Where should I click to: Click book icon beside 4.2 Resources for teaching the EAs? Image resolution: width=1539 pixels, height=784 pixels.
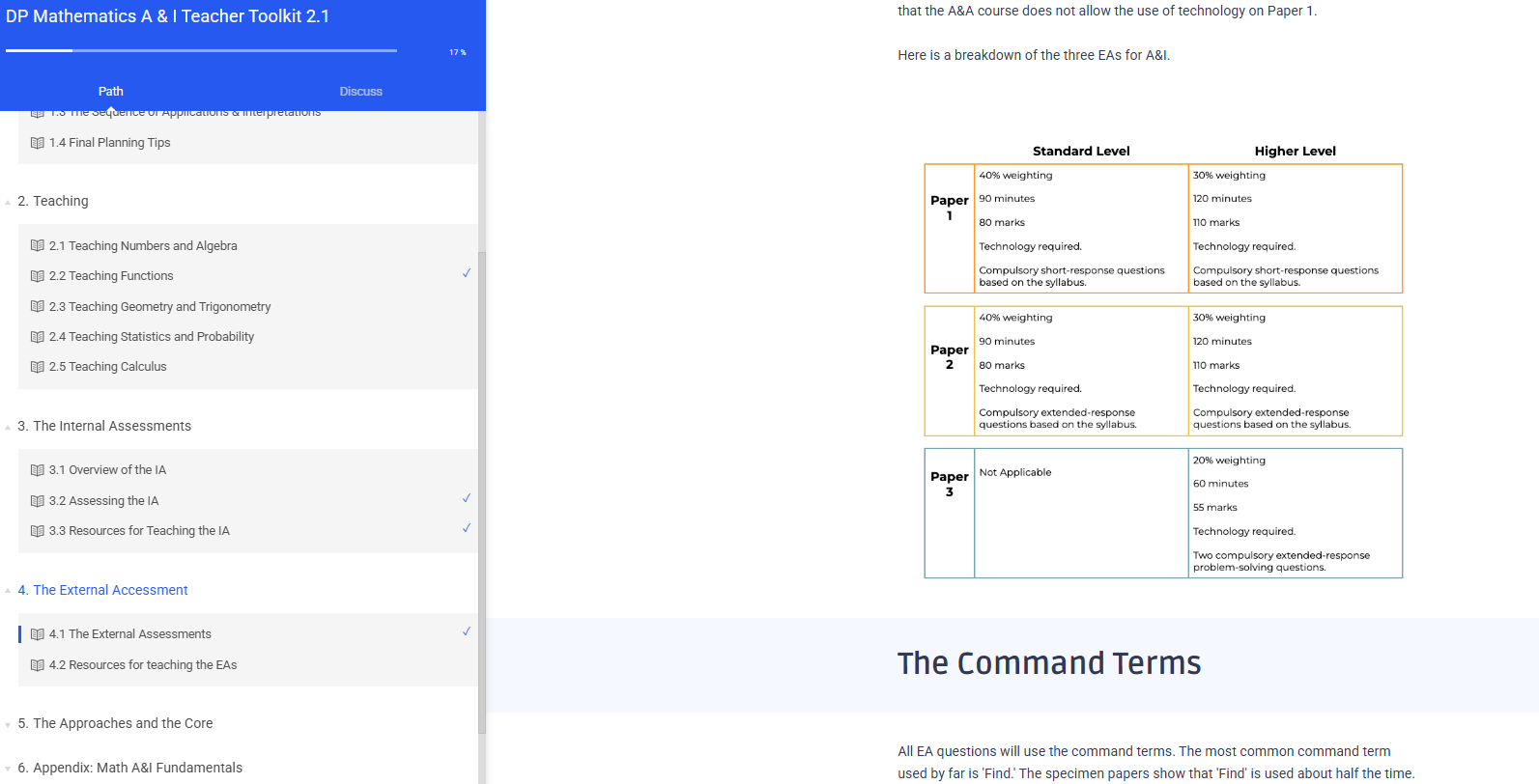[37, 665]
